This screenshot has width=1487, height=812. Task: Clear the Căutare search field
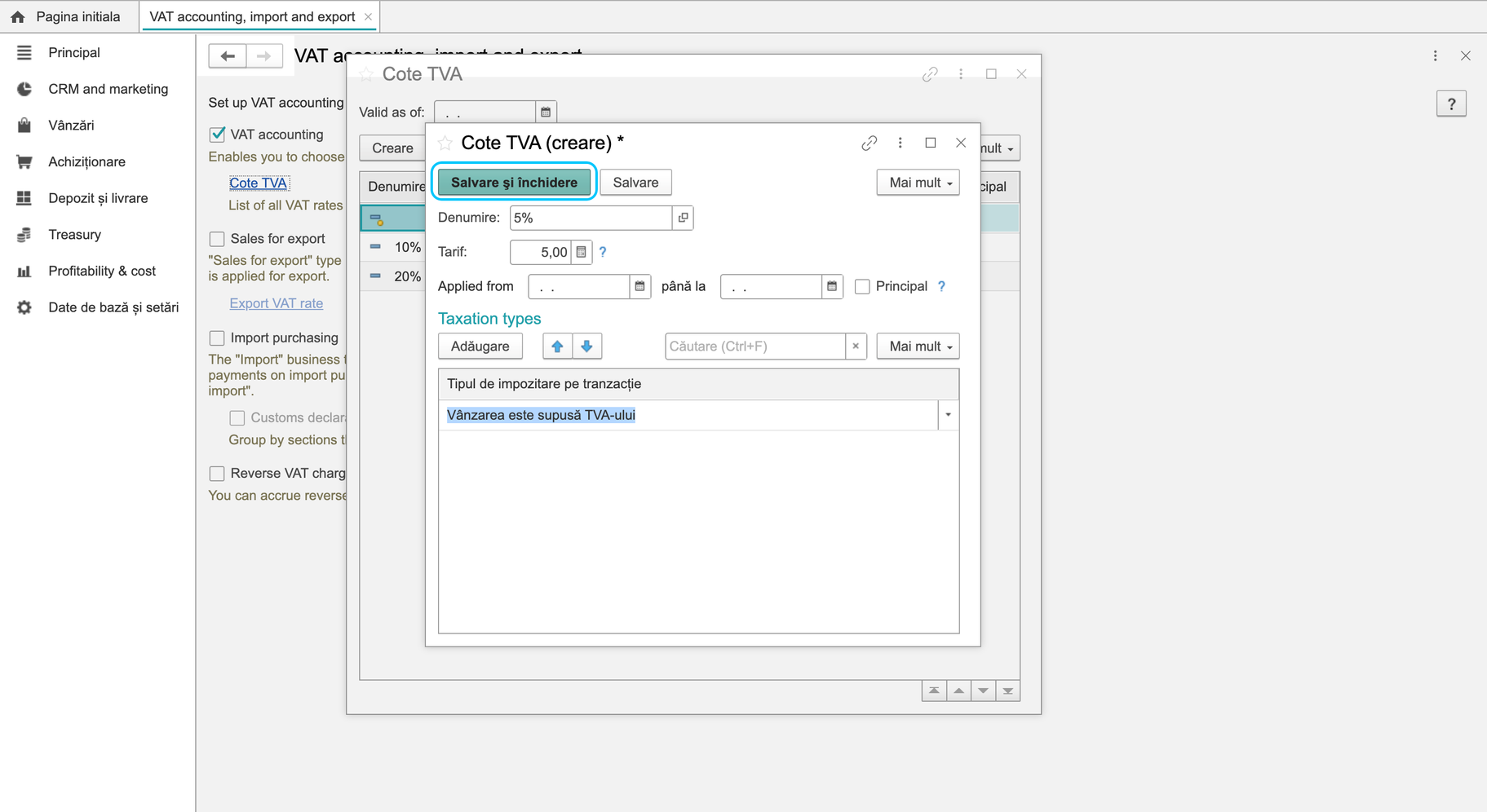(856, 346)
